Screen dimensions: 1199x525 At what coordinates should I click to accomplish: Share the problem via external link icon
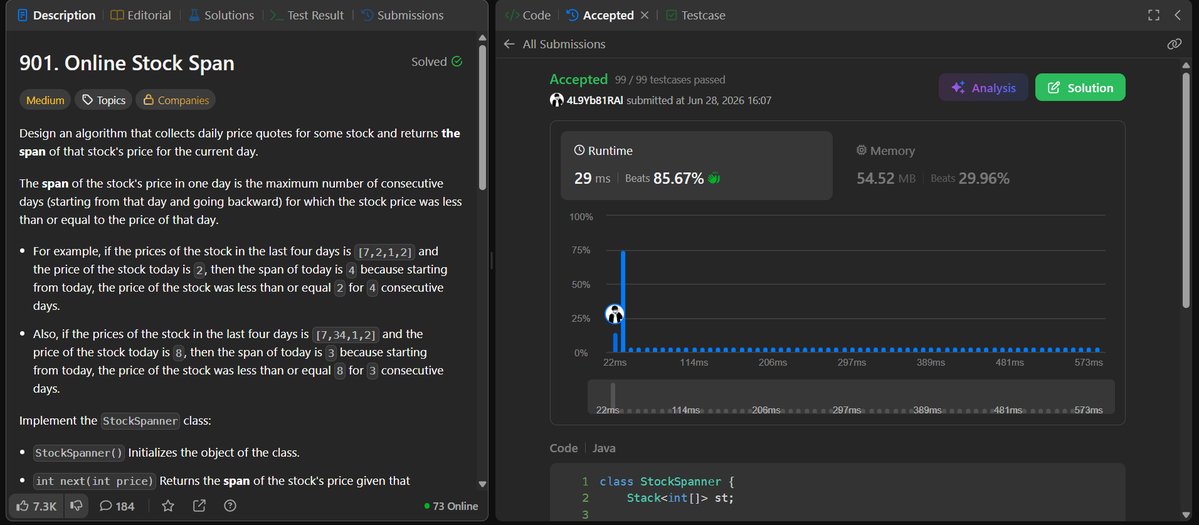[x=199, y=506]
